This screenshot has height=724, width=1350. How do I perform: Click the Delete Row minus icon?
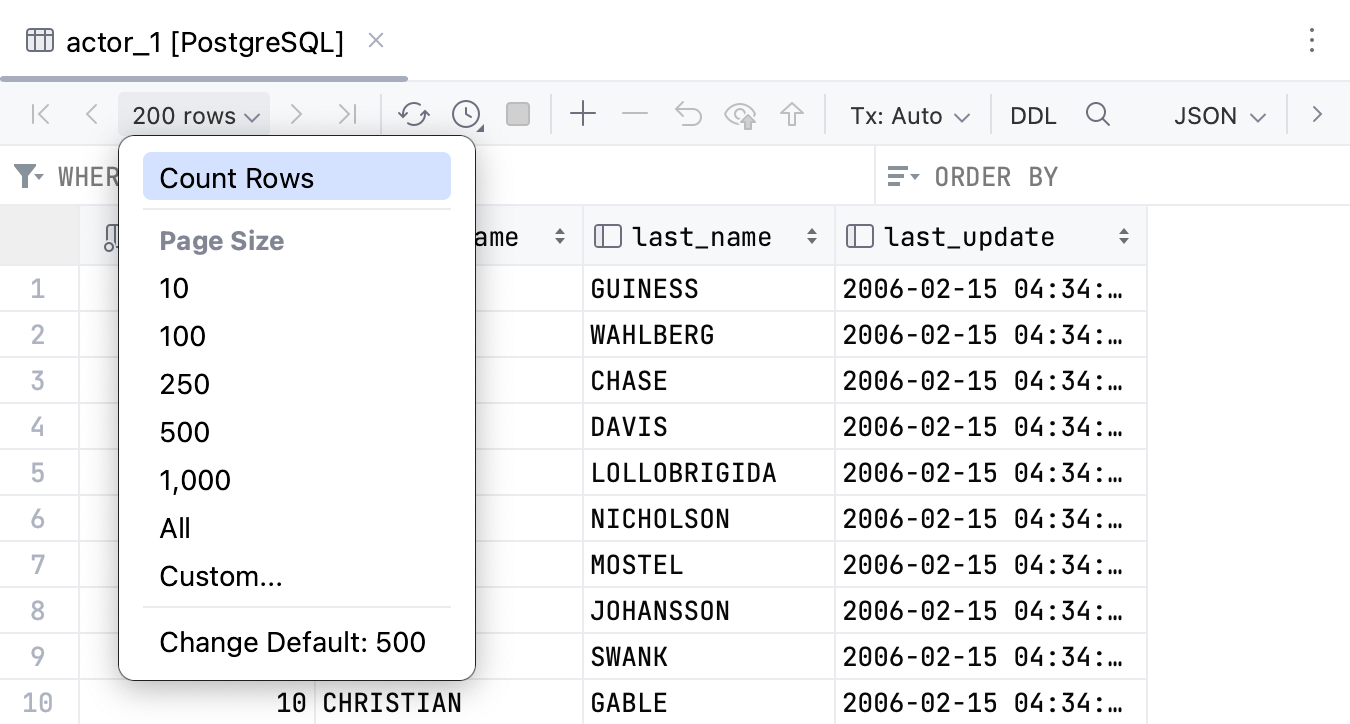(635, 115)
